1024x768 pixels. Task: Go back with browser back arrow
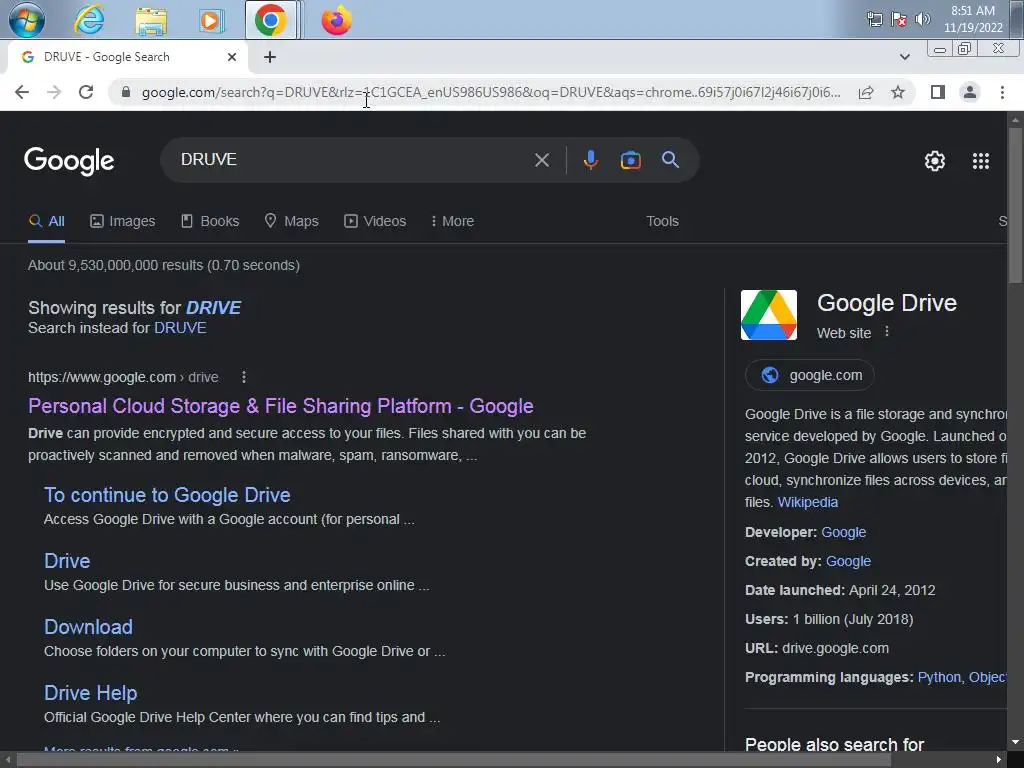[22, 92]
